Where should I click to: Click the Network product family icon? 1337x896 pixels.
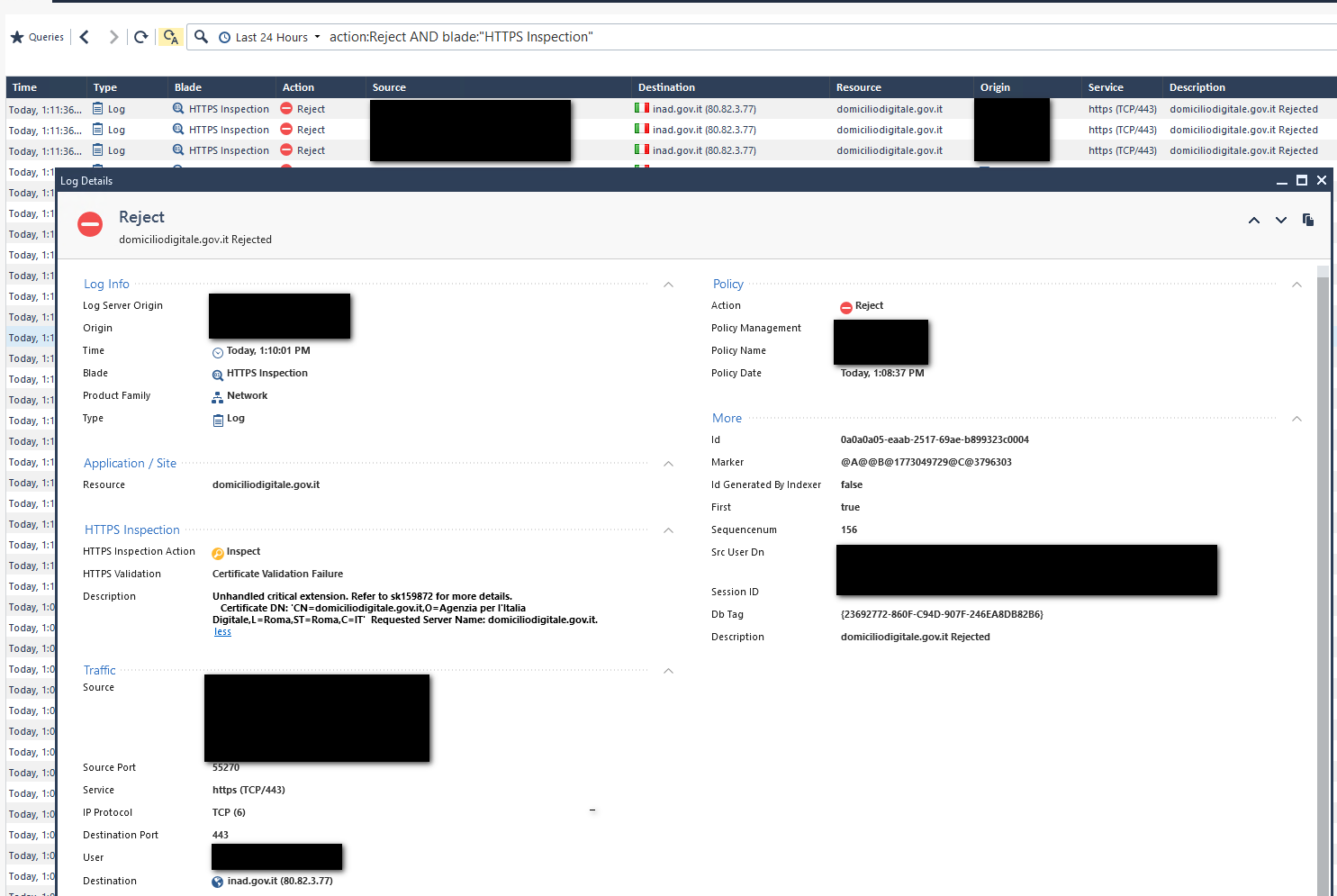pyautogui.click(x=218, y=397)
